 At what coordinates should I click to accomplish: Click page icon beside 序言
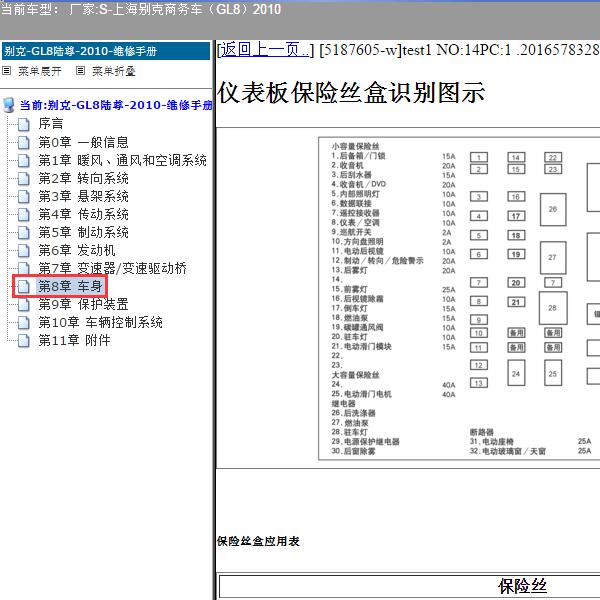[x=24, y=124]
